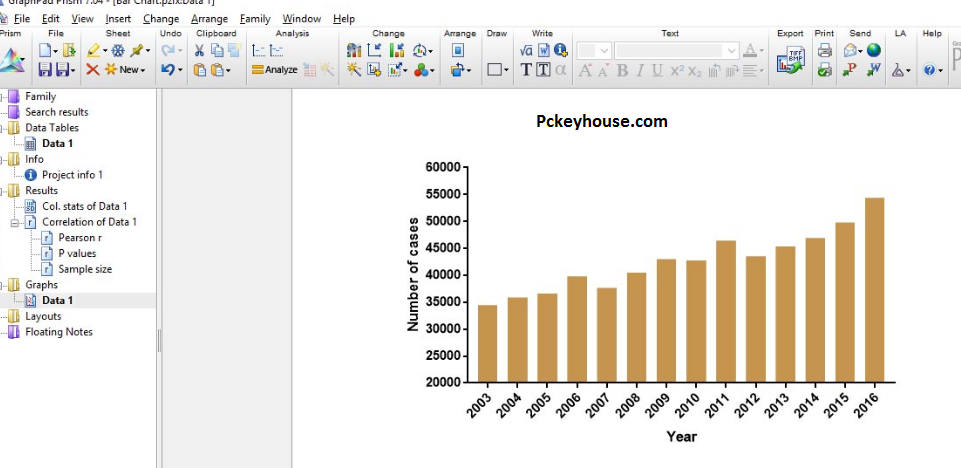Click the Choose graph type bars icon
Screen dimensions: 961x468
point(354,51)
